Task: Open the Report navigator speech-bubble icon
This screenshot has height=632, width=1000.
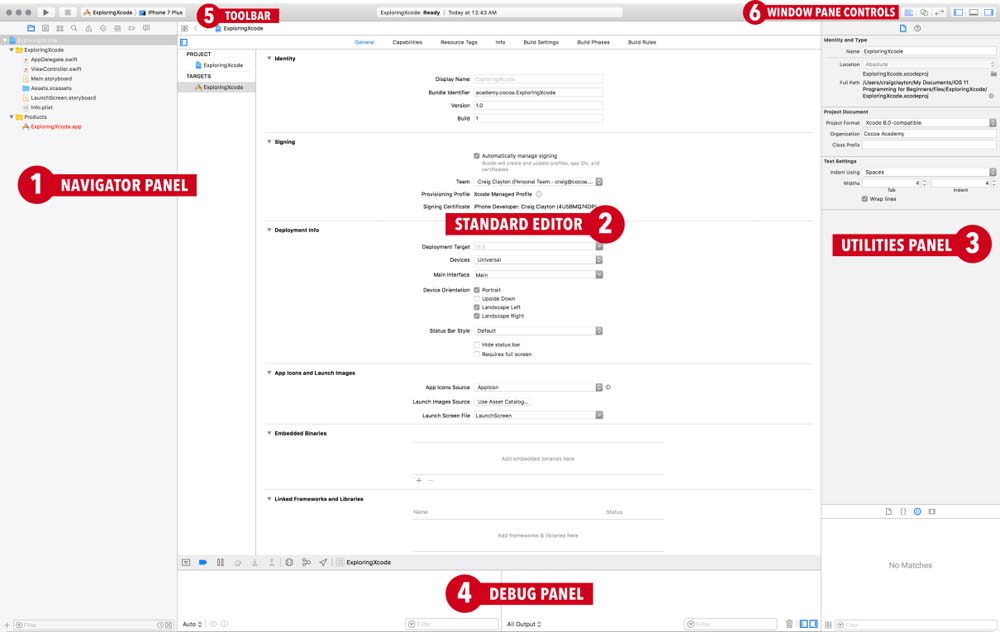Action: 146,28
